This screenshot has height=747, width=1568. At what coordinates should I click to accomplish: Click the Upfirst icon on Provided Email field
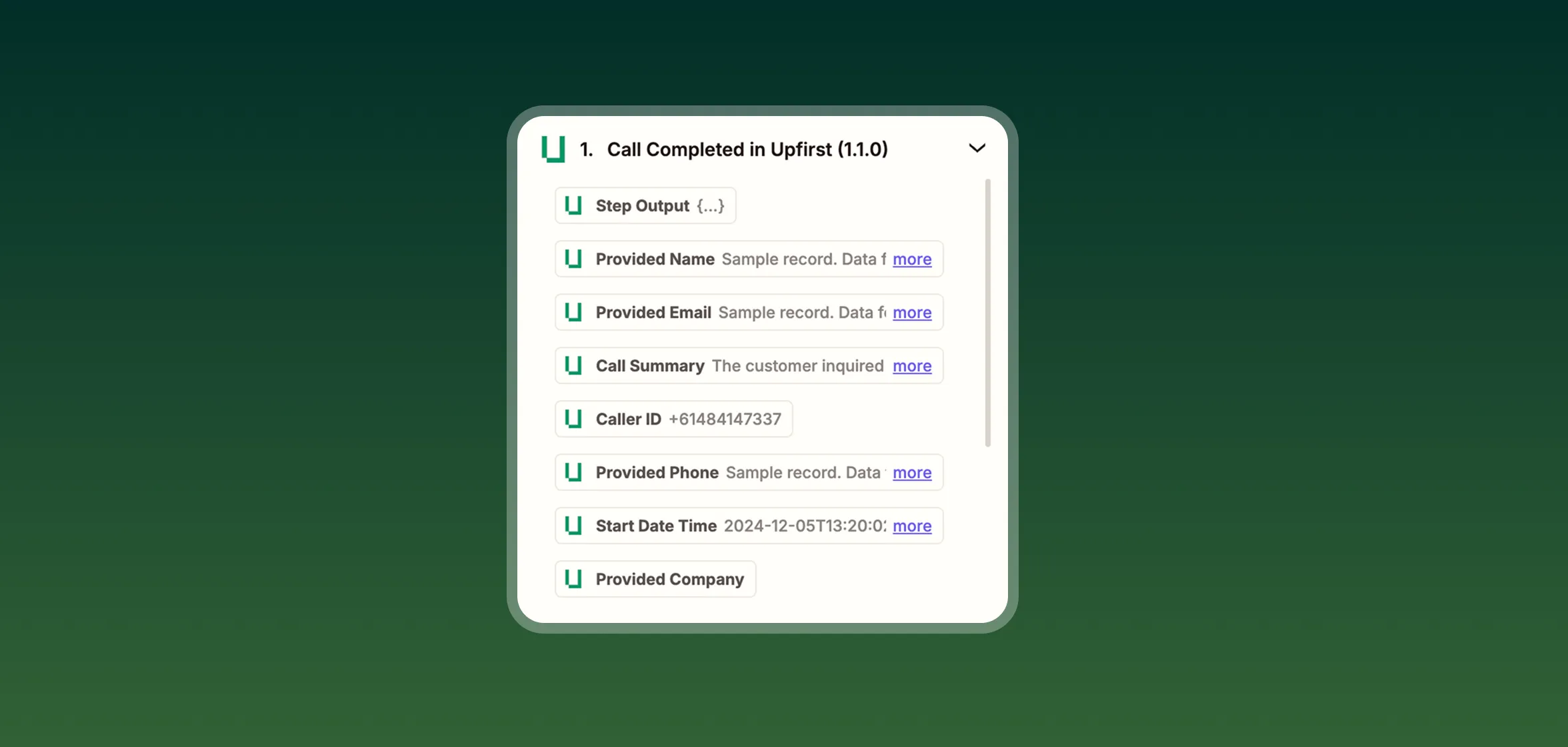pyautogui.click(x=574, y=312)
